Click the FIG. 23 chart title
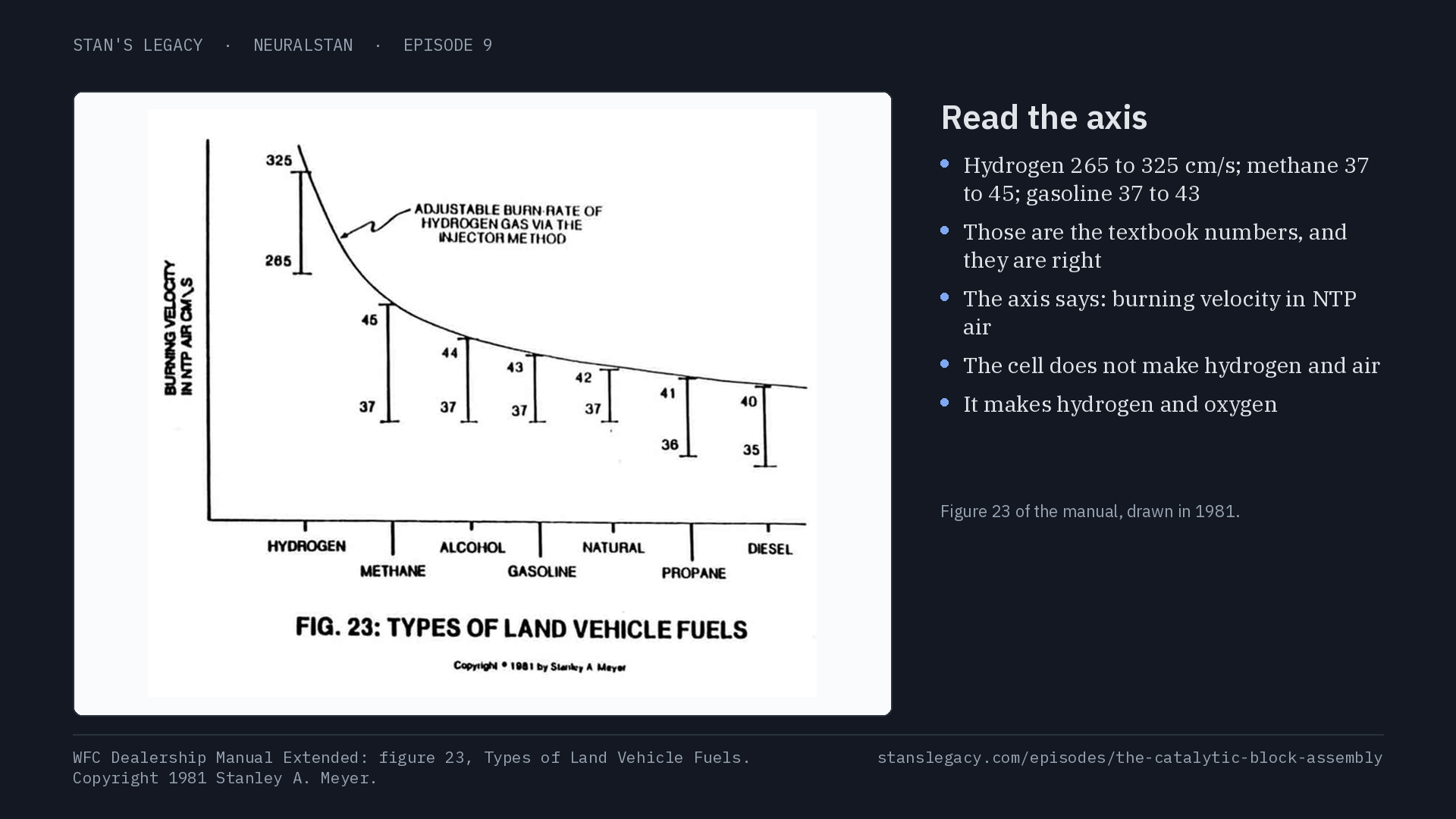1456x819 pixels. coord(522,629)
